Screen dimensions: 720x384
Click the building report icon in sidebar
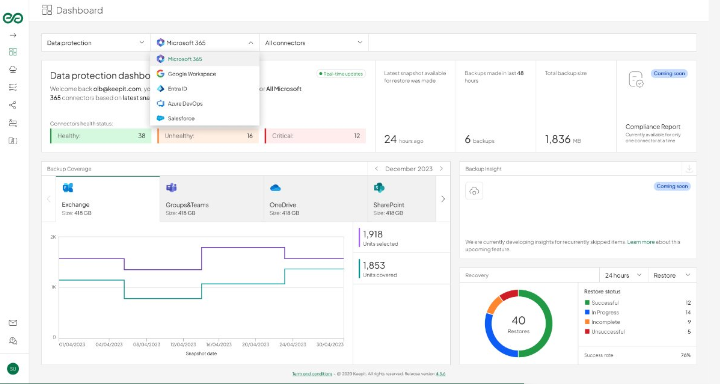pyautogui.click(x=13, y=141)
